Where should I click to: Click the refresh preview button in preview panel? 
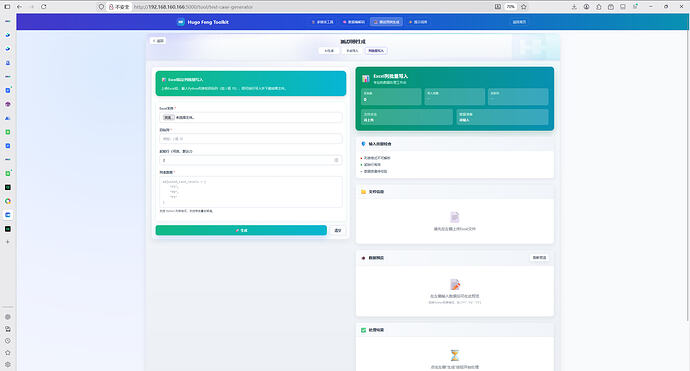540,258
